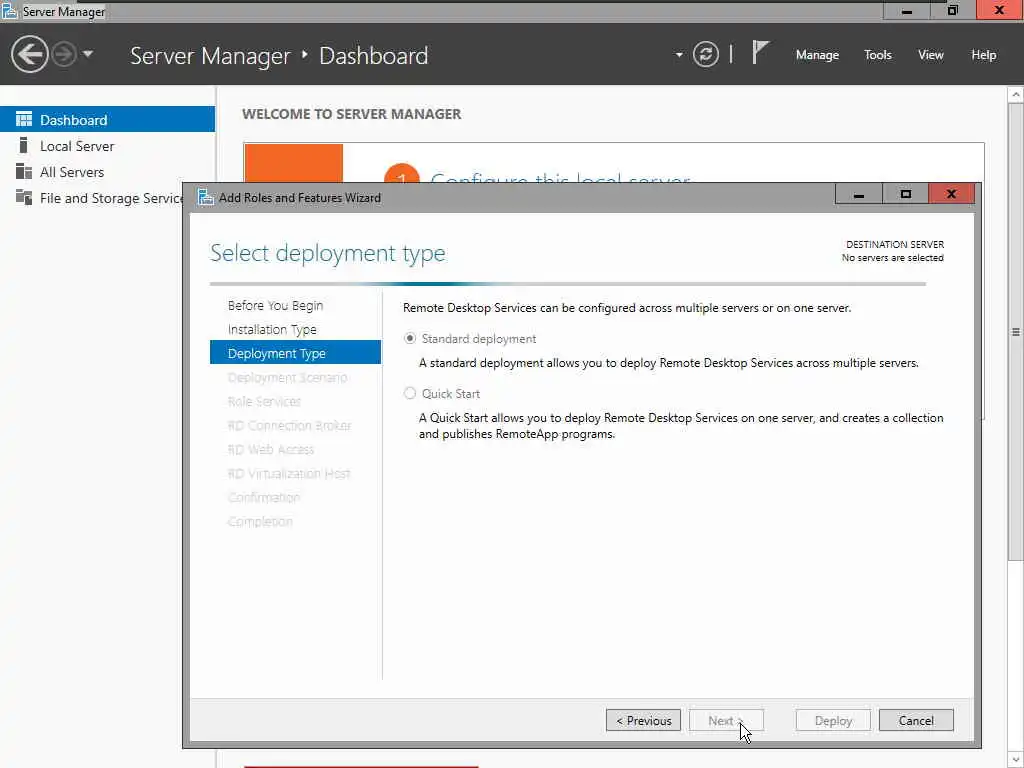Open the Manage menu
Screen dimensions: 1024x768
817,55
